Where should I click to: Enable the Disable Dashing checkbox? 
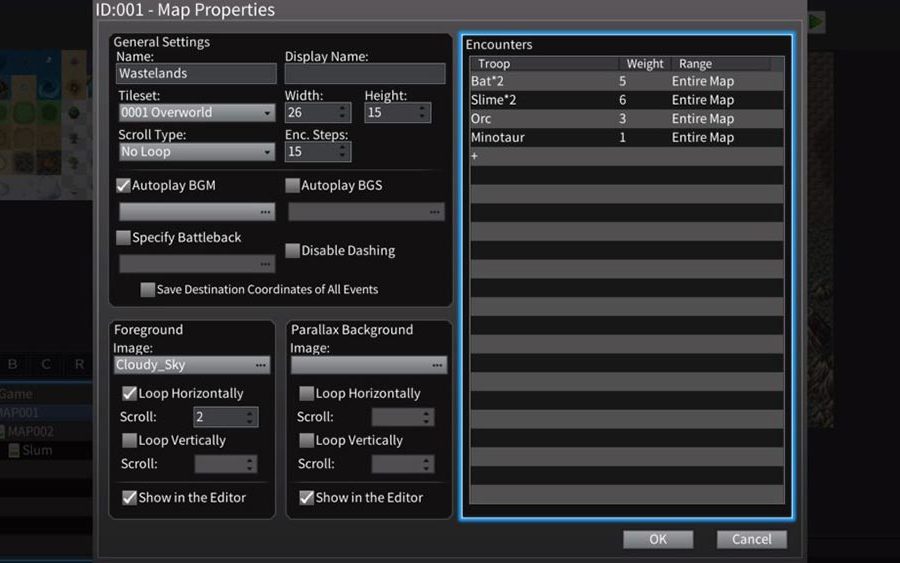pos(293,251)
